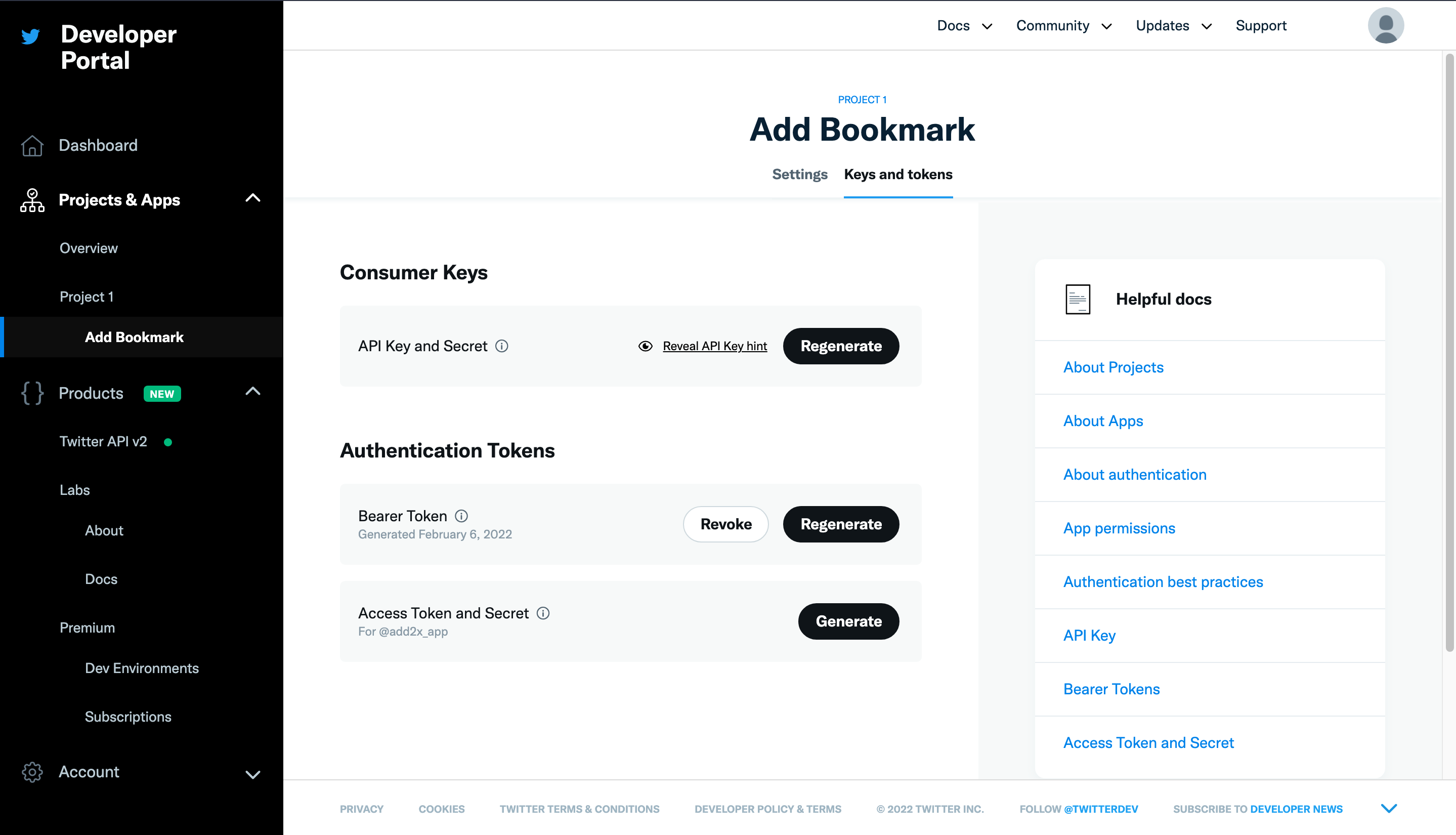
Task: Open the Dashboard home icon
Action: click(32, 146)
